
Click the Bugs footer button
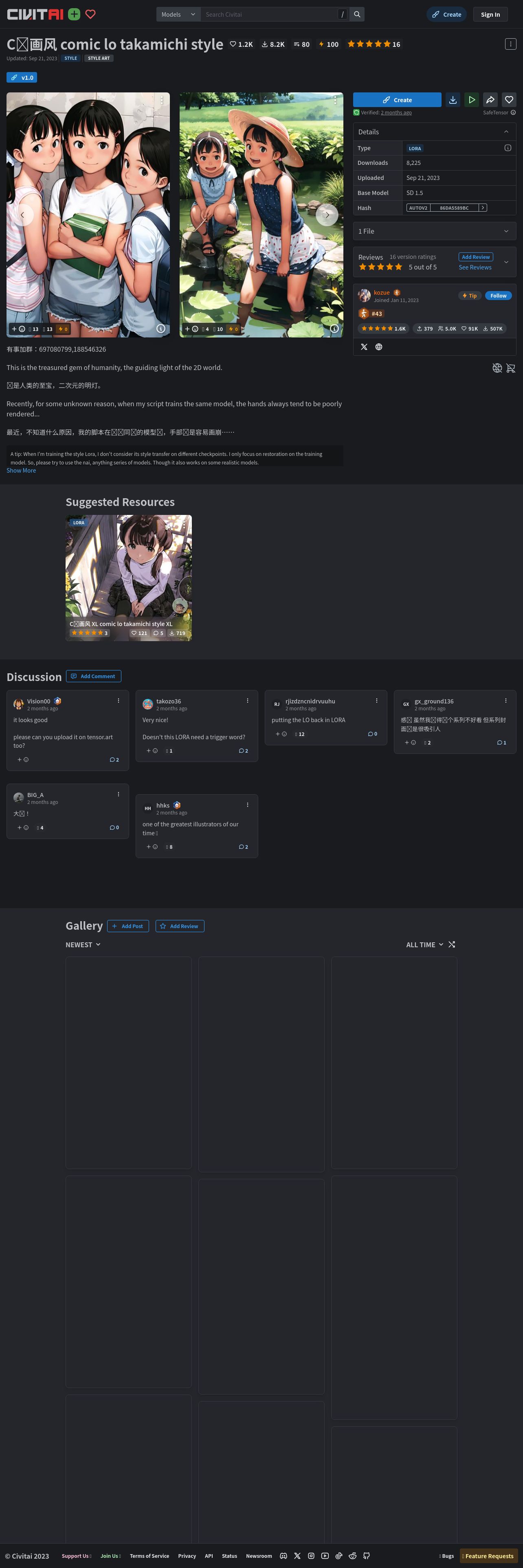click(446, 1556)
